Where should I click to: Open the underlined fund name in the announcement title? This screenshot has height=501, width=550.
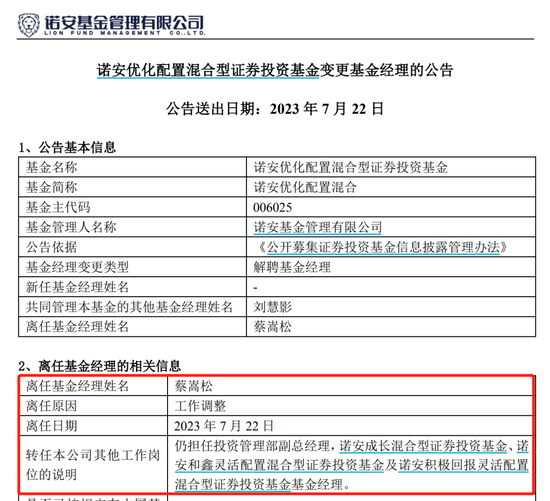pos(208,70)
